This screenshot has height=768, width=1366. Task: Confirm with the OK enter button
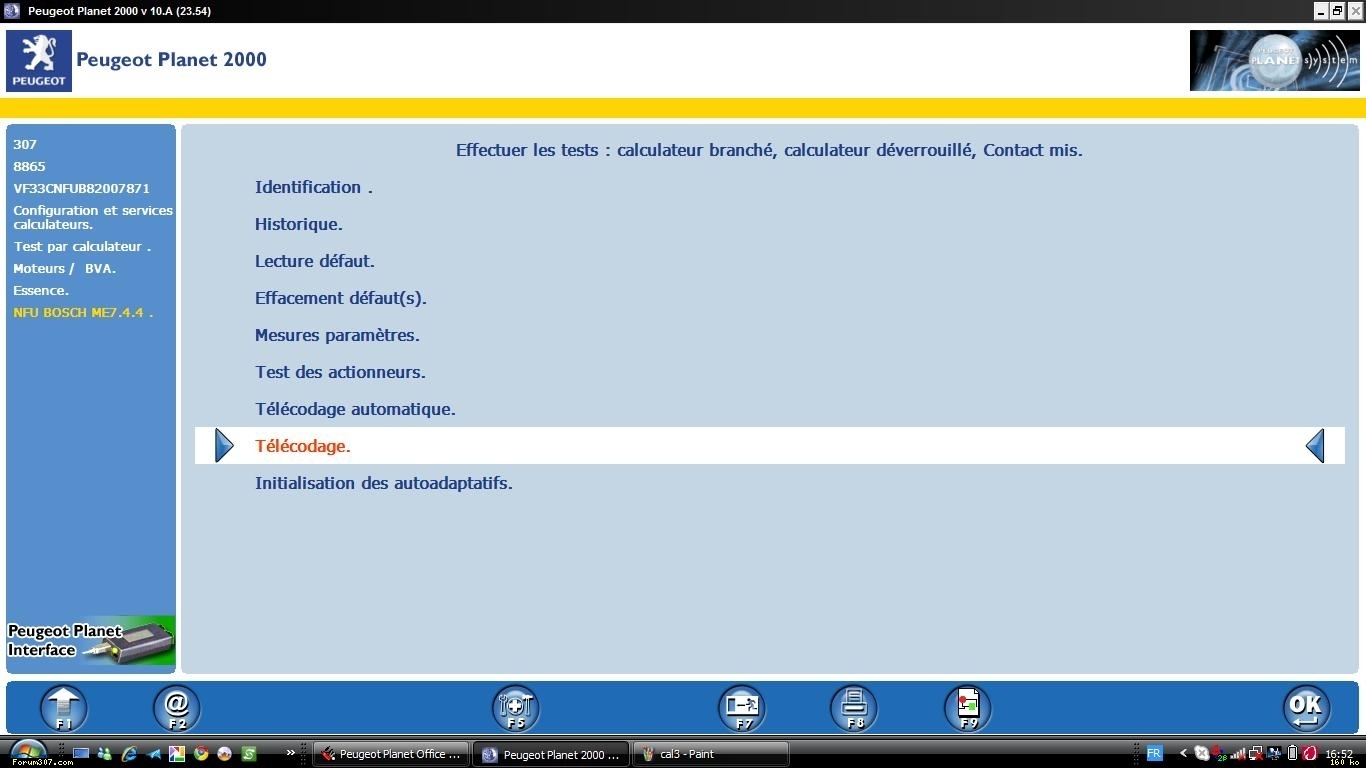pyautogui.click(x=1306, y=708)
